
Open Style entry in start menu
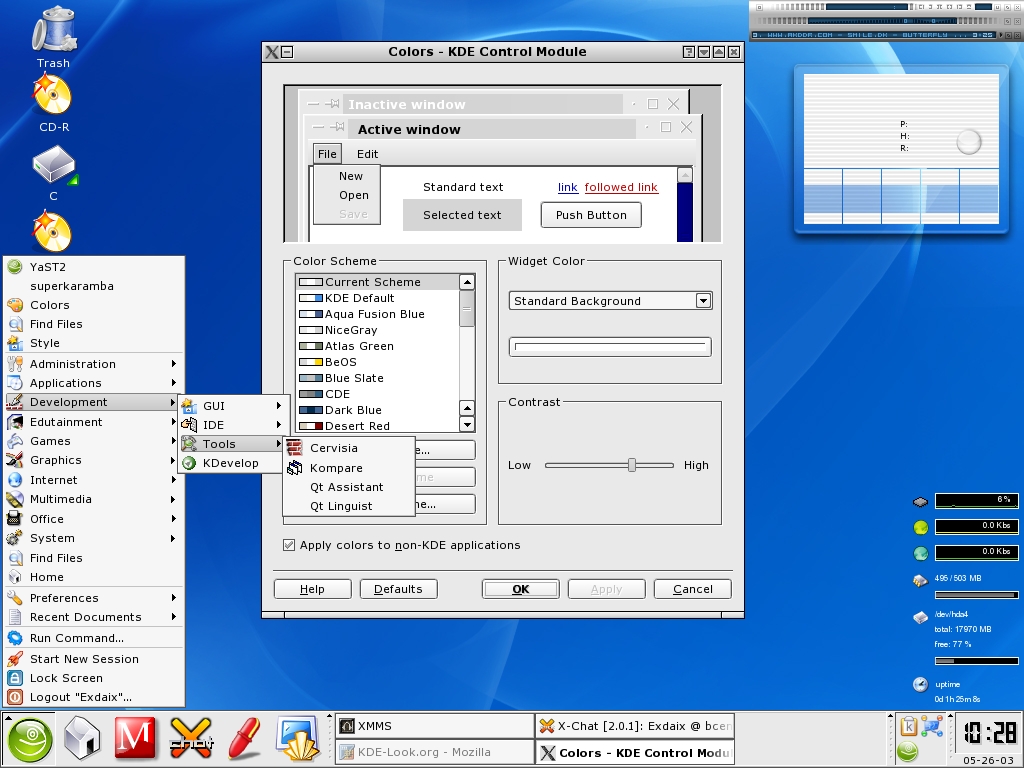tap(94, 343)
